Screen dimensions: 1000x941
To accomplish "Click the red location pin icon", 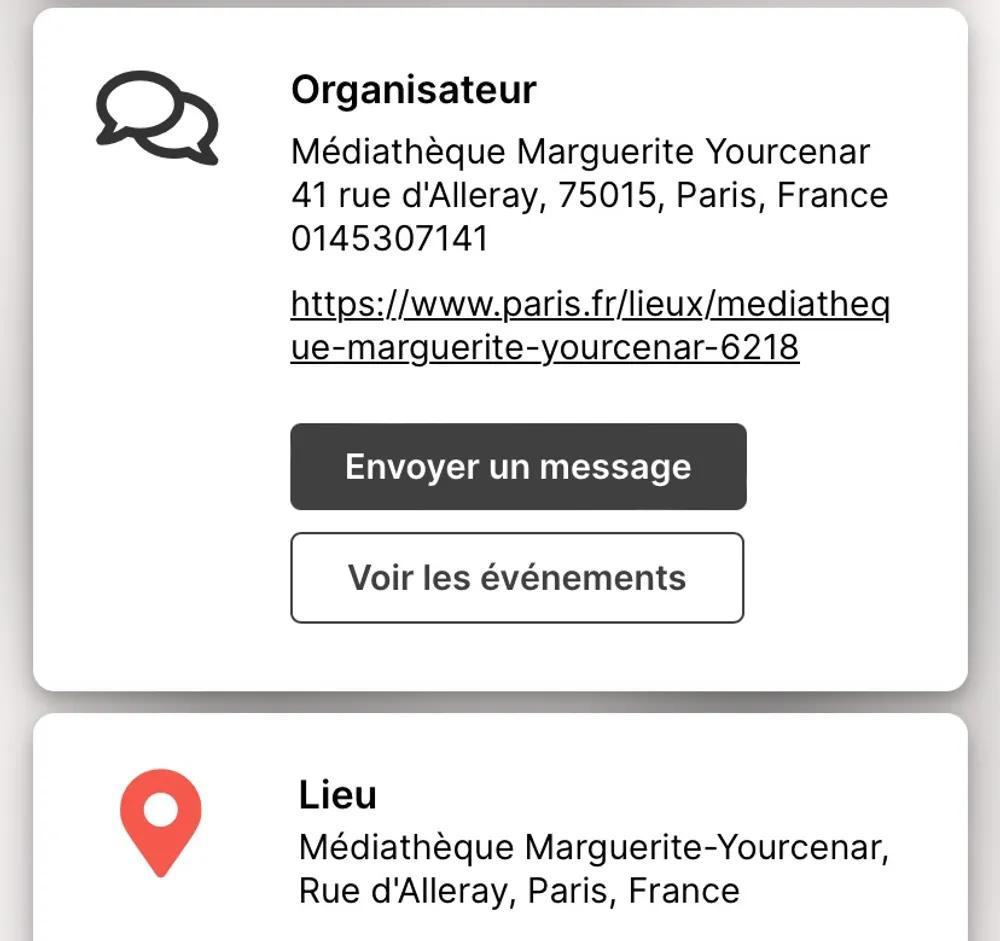I will click(160, 821).
